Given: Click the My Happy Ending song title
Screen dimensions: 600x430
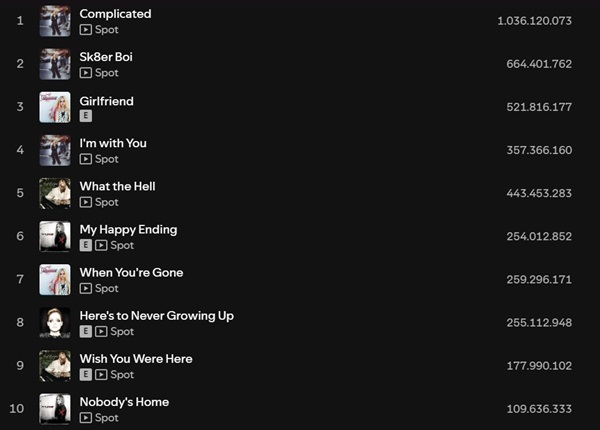Looking at the screenshot, I should tap(128, 230).
